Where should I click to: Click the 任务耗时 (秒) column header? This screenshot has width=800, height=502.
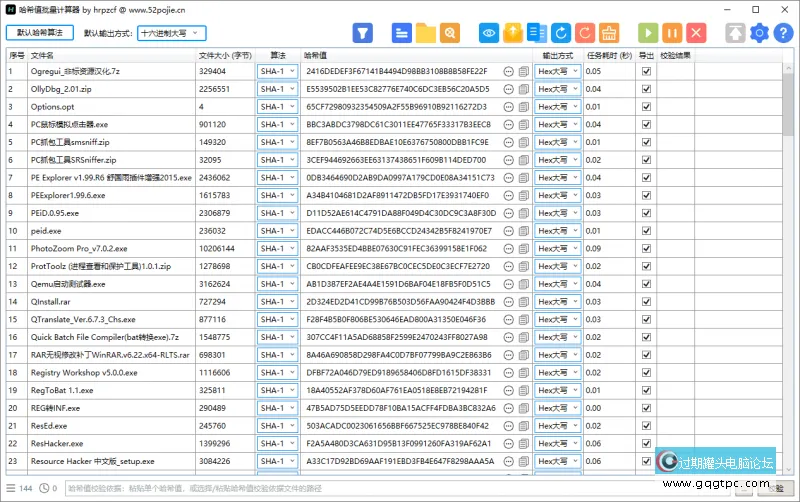tap(609, 55)
